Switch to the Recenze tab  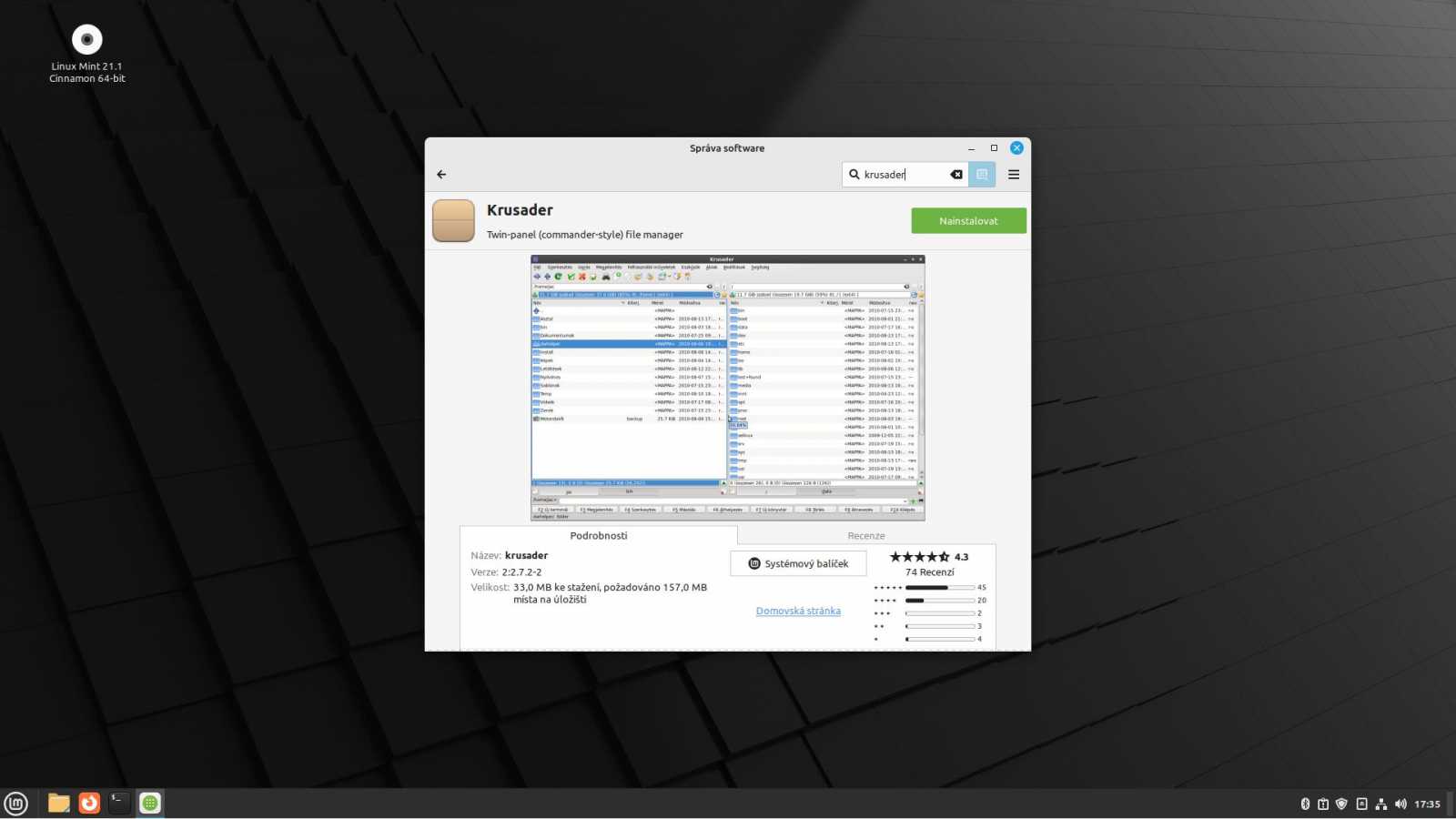click(866, 536)
